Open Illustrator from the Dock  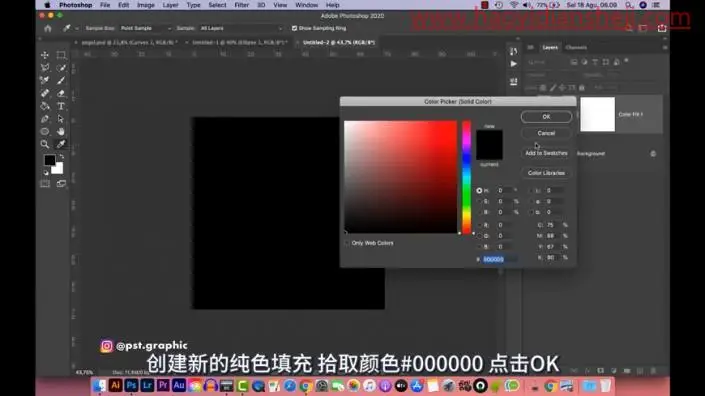(115, 386)
